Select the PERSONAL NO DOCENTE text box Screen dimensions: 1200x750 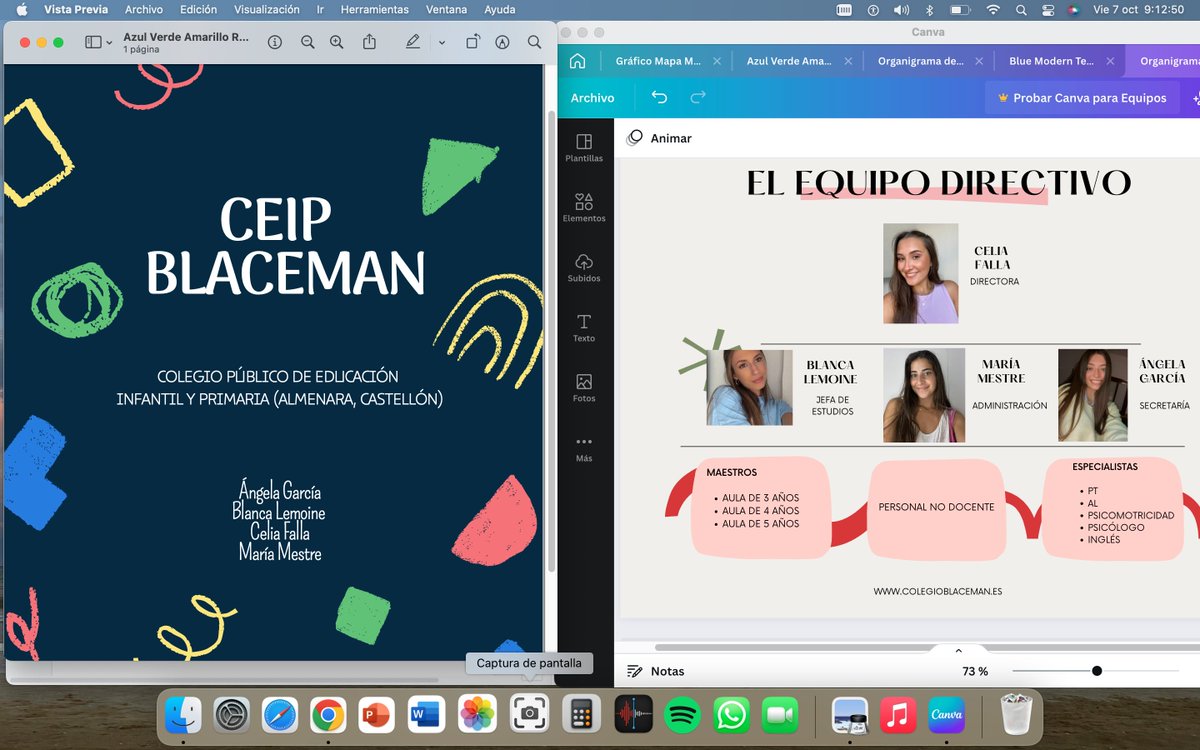[x=936, y=507]
